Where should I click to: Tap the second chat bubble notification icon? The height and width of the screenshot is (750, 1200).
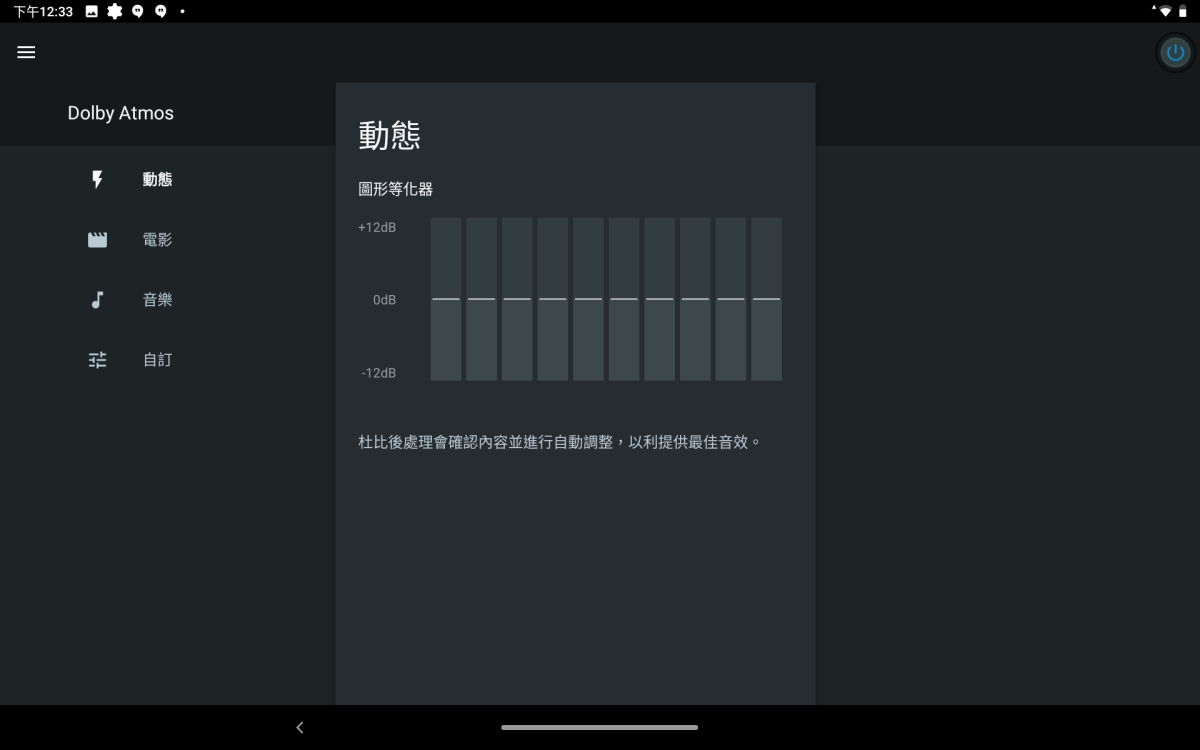[160, 11]
